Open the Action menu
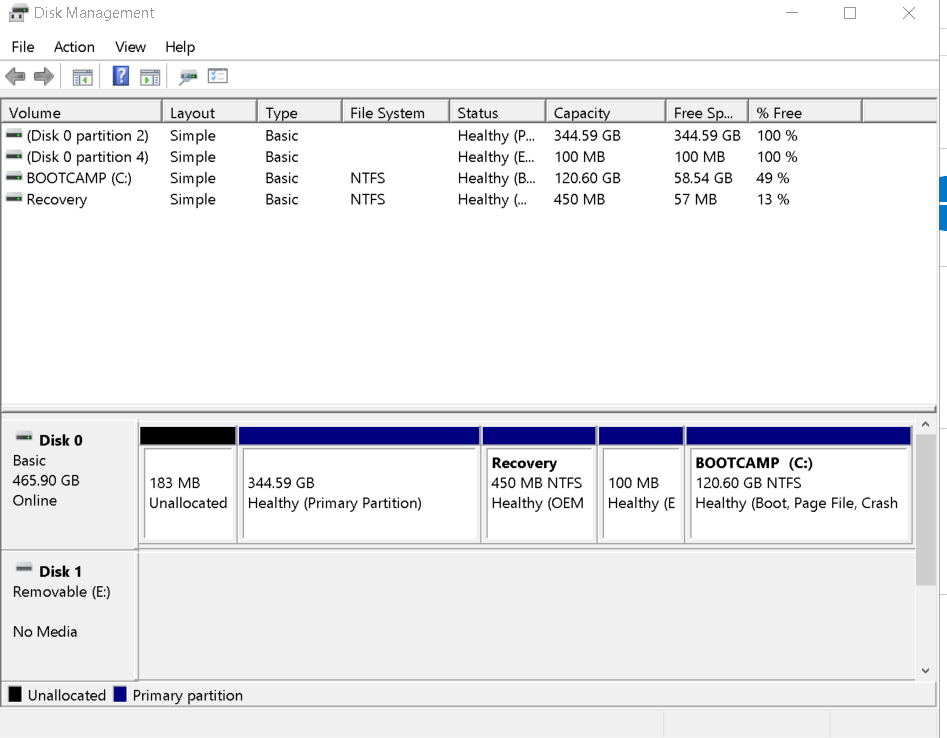This screenshot has height=738, width=947. (x=74, y=47)
